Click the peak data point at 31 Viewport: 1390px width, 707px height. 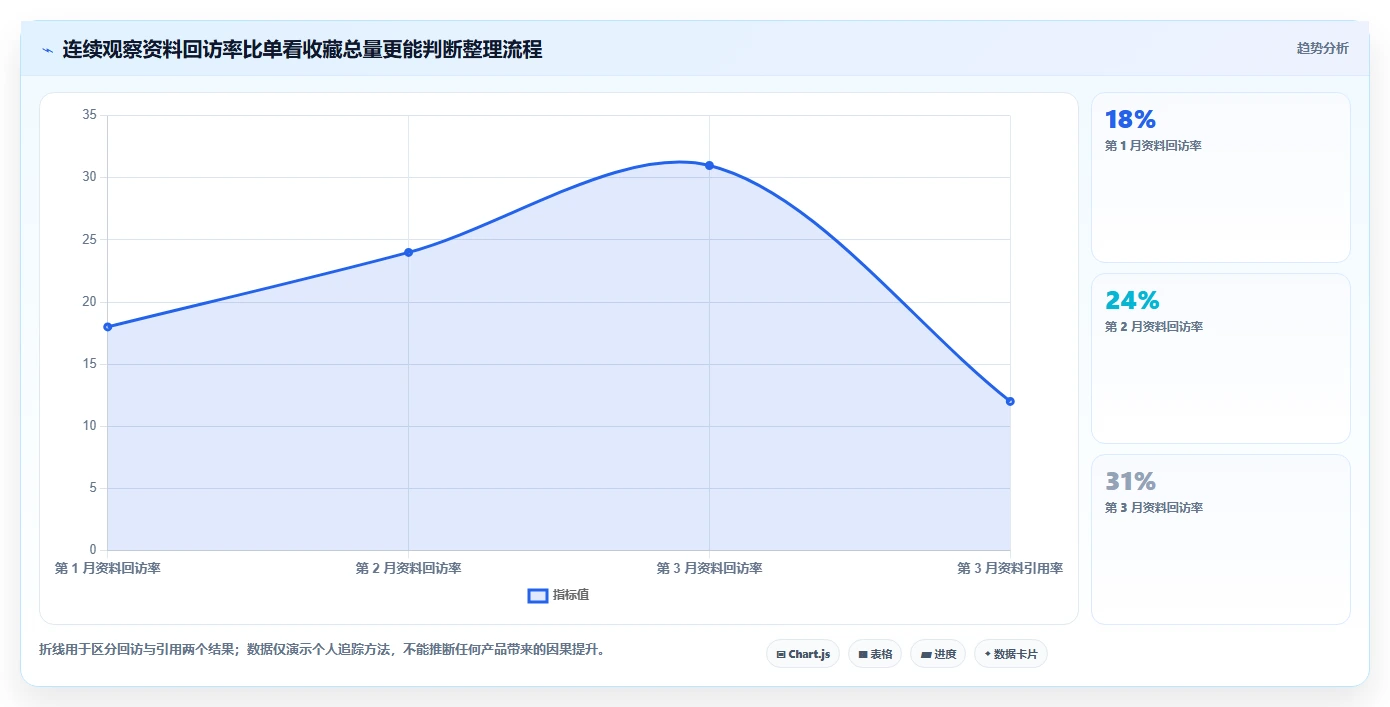[x=709, y=165]
